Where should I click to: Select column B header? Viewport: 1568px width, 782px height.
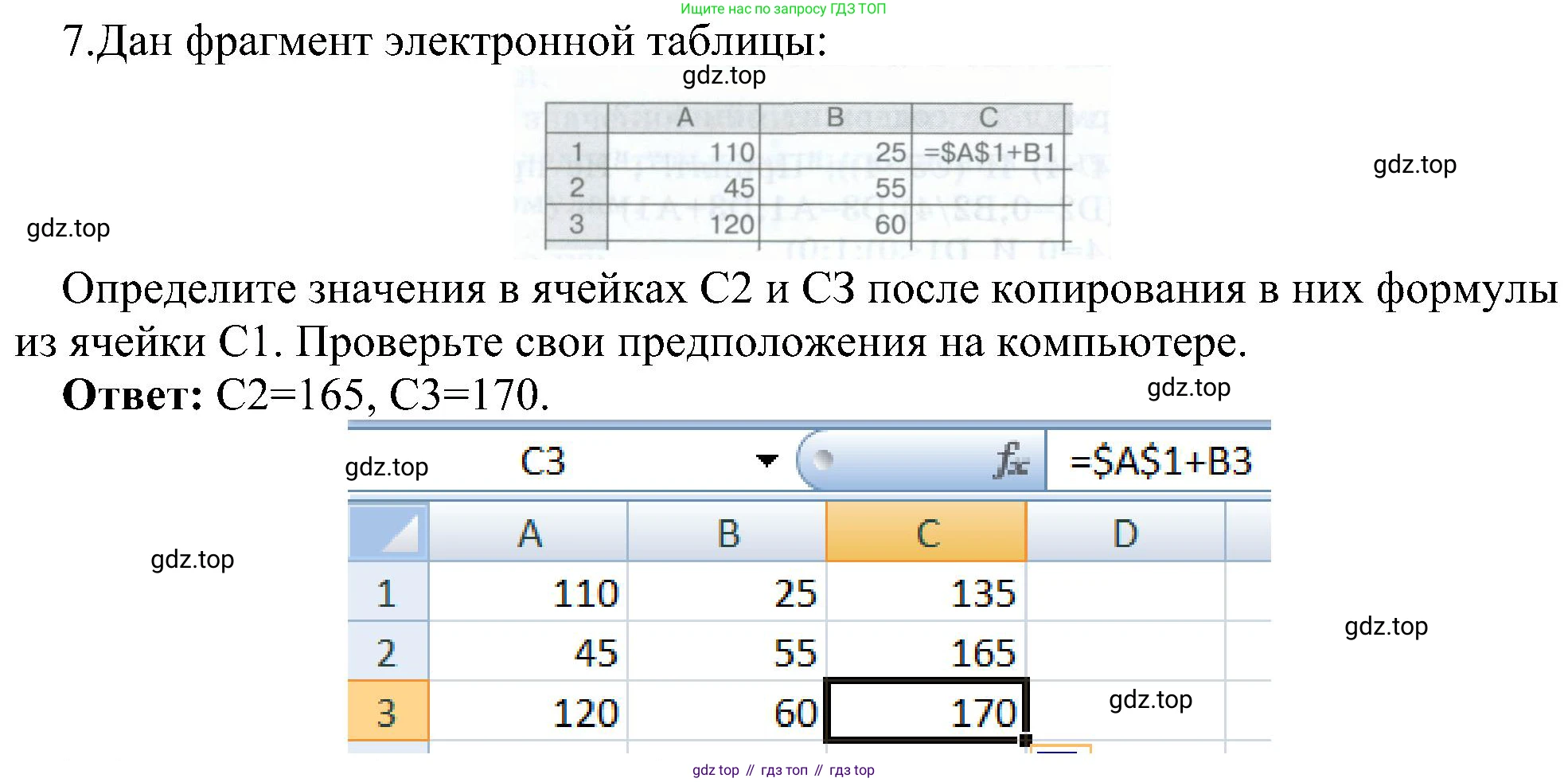tap(727, 533)
